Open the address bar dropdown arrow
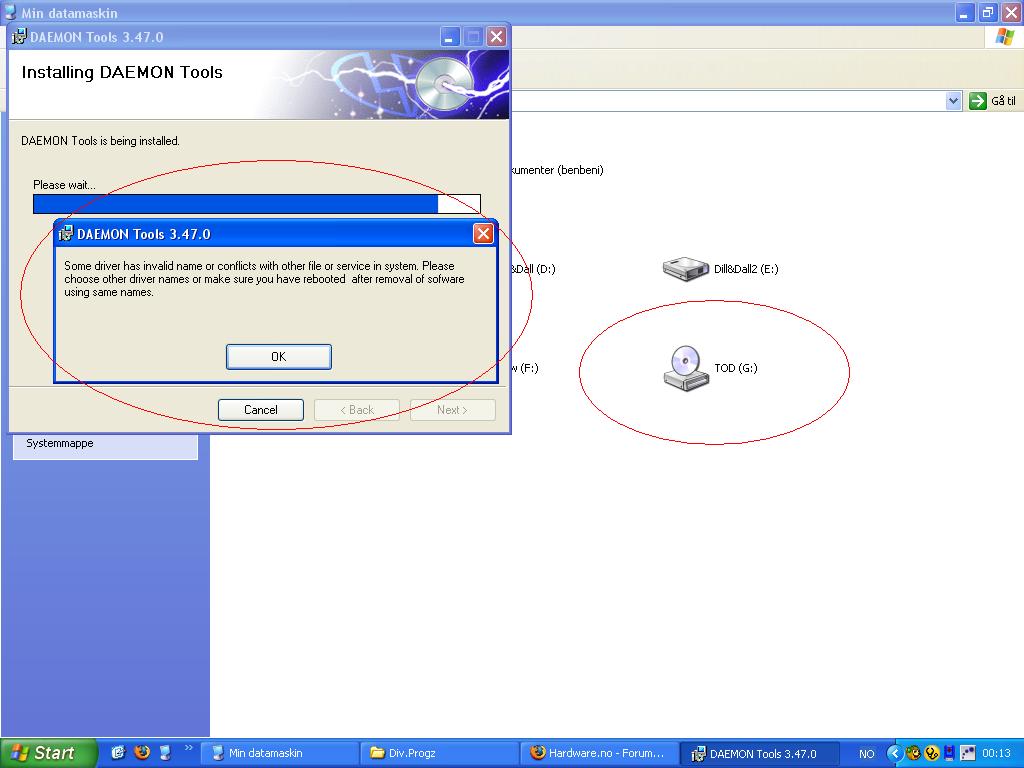 point(953,101)
